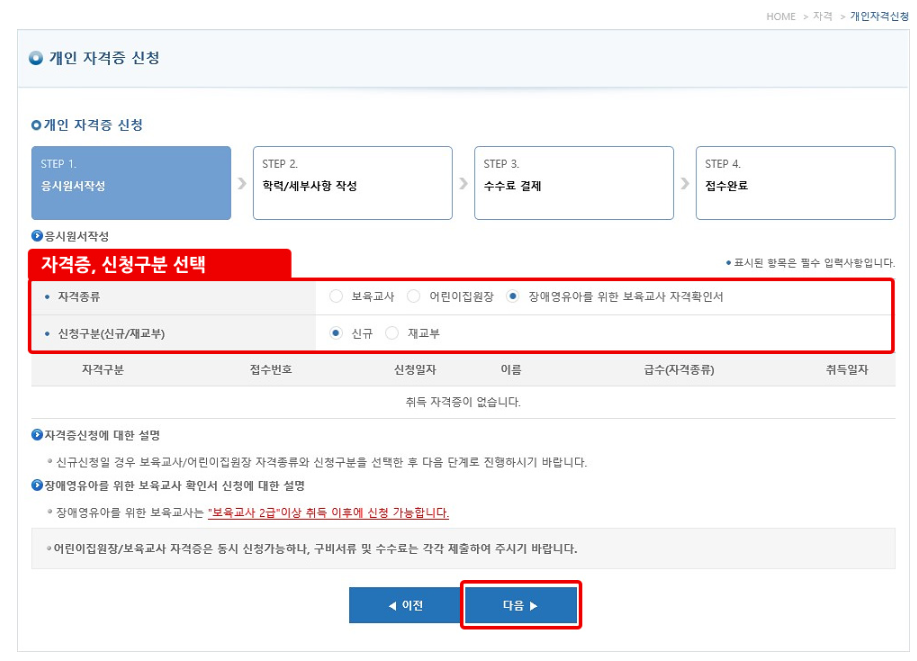Click the 신청구분(신규/재교부) field label

pyautogui.click(x=111, y=333)
